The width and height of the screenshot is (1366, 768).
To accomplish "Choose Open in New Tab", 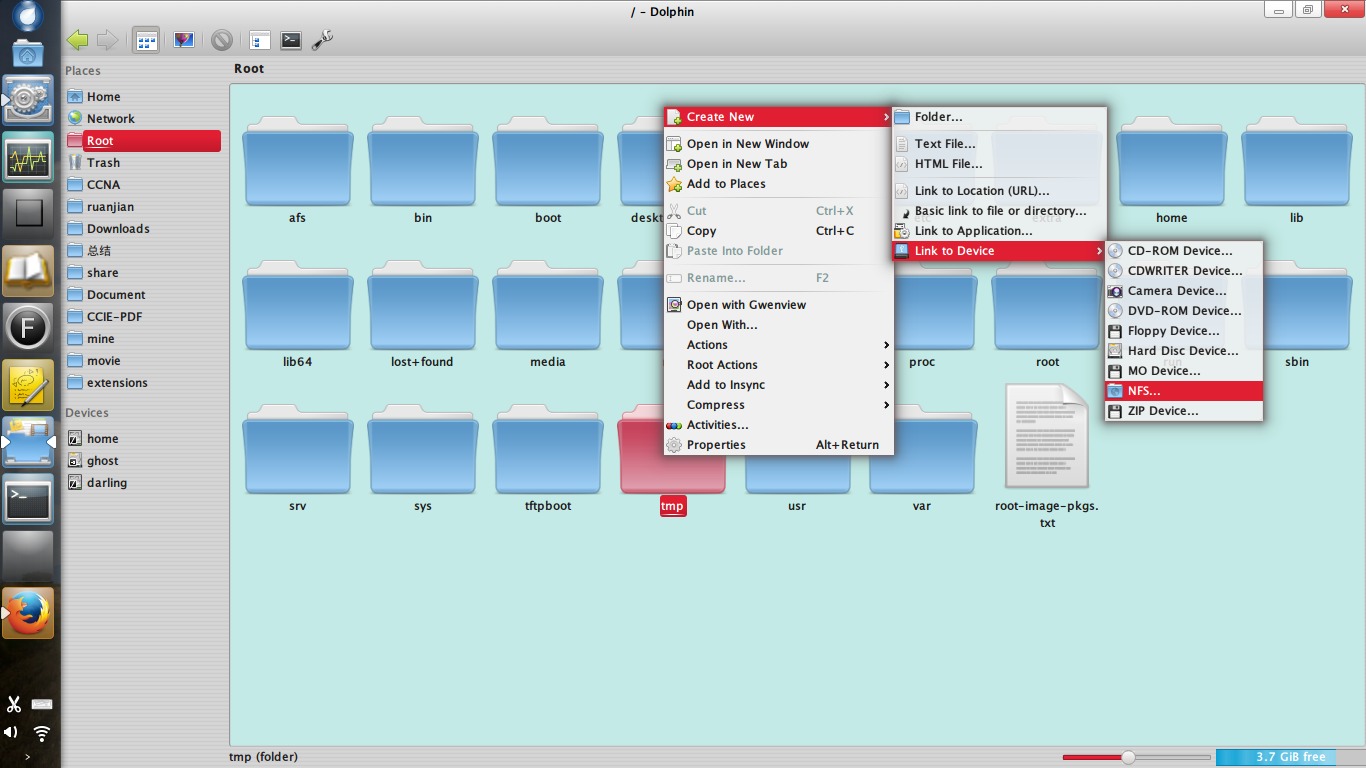I will coord(778,164).
